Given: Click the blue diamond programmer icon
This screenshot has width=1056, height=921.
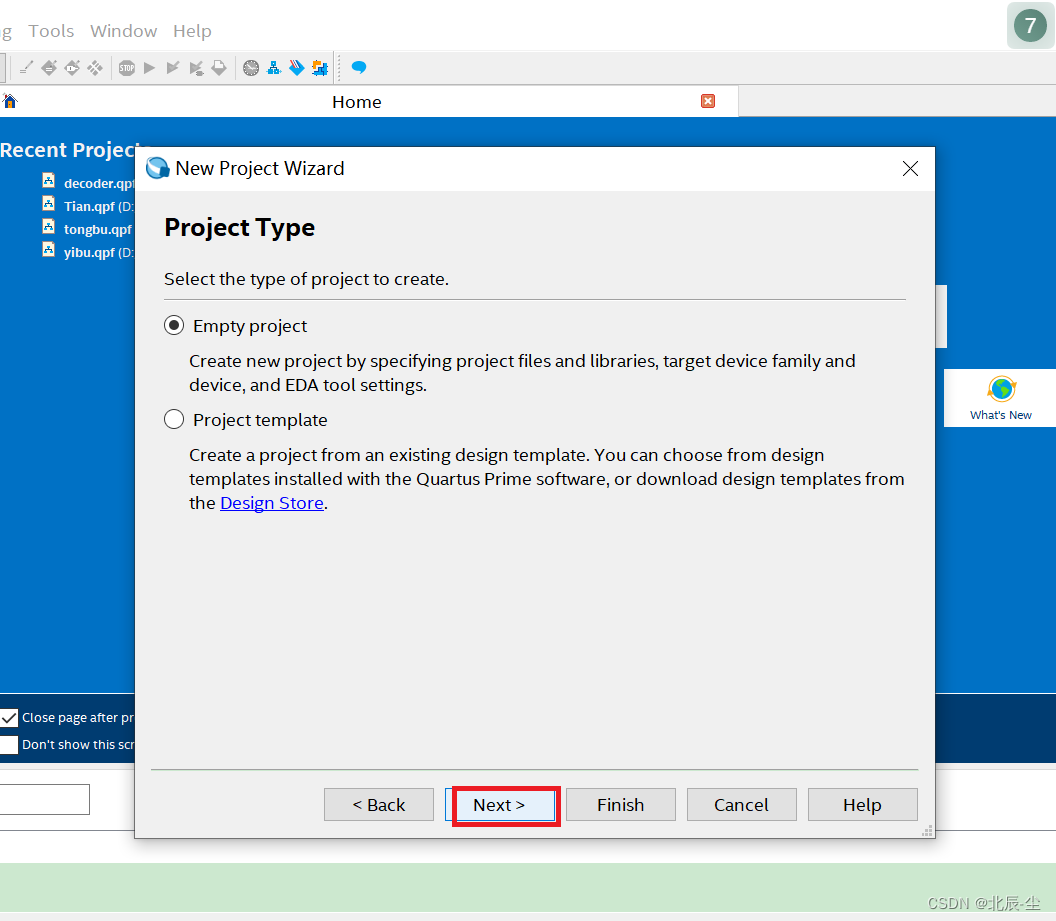Looking at the screenshot, I should tap(297, 67).
